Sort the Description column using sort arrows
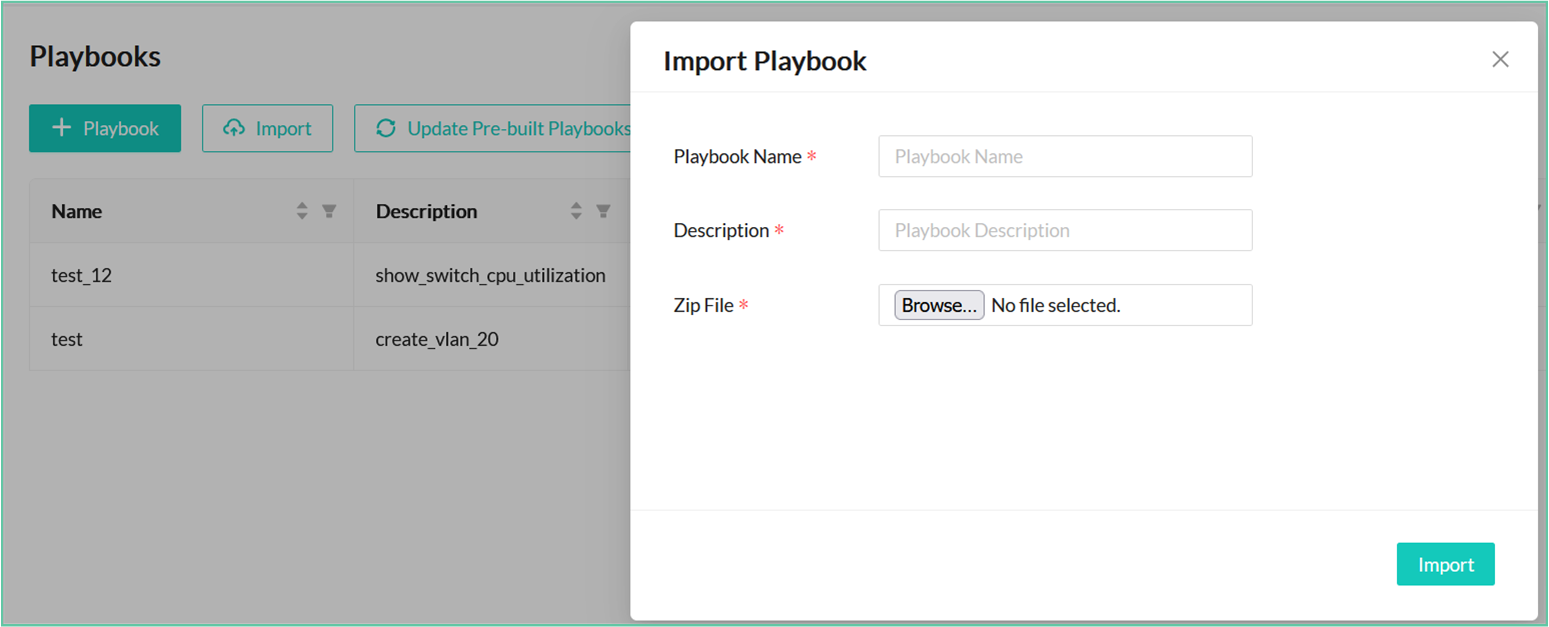 [x=576, y=211]
